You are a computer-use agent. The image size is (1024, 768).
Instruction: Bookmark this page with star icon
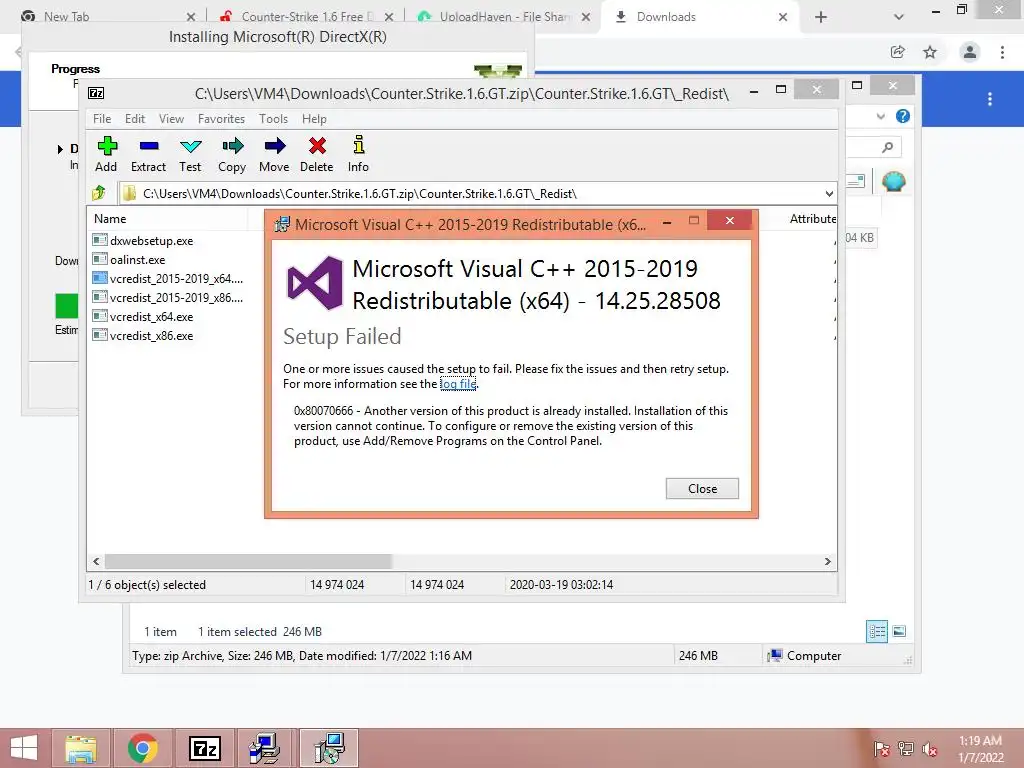click(930, 52)
